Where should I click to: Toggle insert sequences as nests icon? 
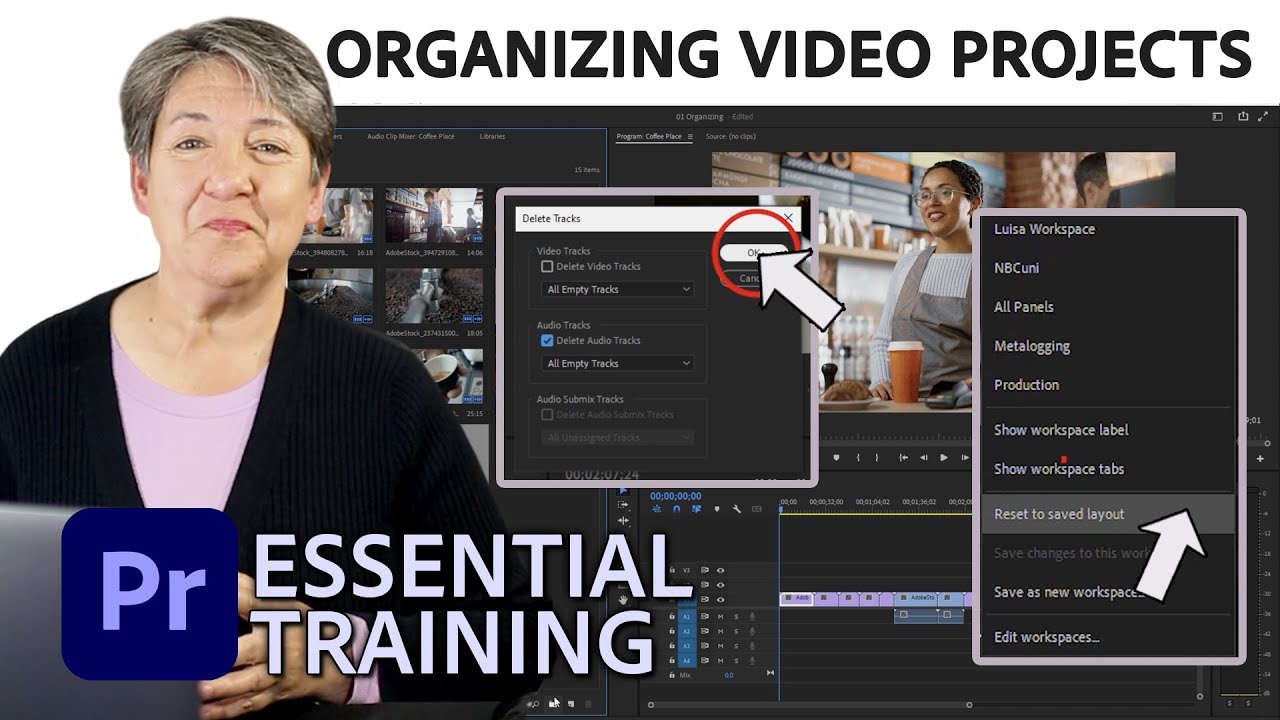click(x=656, y=509)
